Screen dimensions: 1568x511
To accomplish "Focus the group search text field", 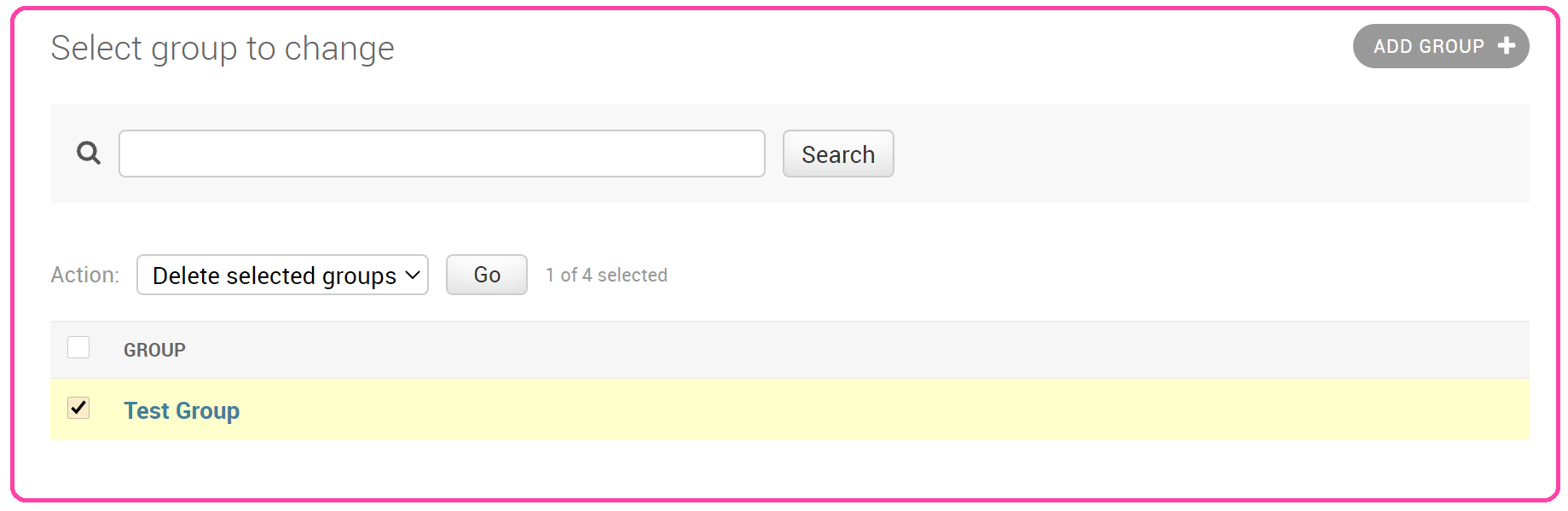I will [442, 154].
